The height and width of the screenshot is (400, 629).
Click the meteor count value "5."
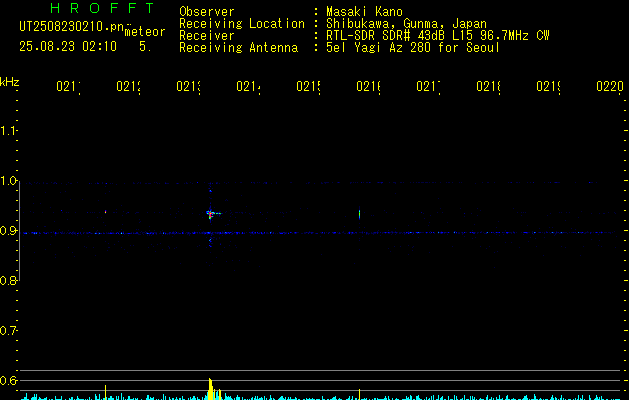(x=145, y=47)
